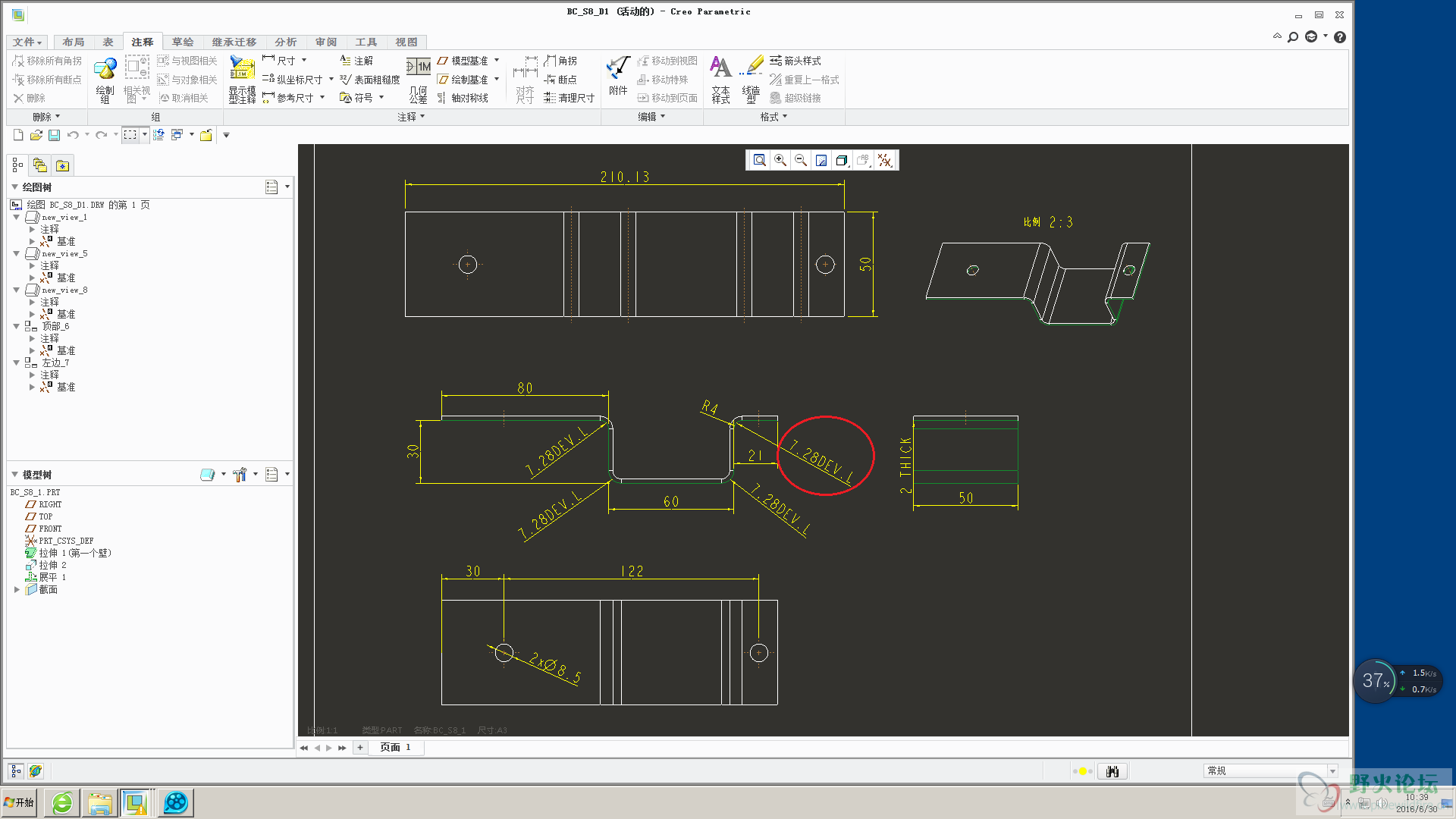Click the 清理尺寸 (cleanup dimensions) tool
This screenshot has height=819, width=1456.
point(569,98)
